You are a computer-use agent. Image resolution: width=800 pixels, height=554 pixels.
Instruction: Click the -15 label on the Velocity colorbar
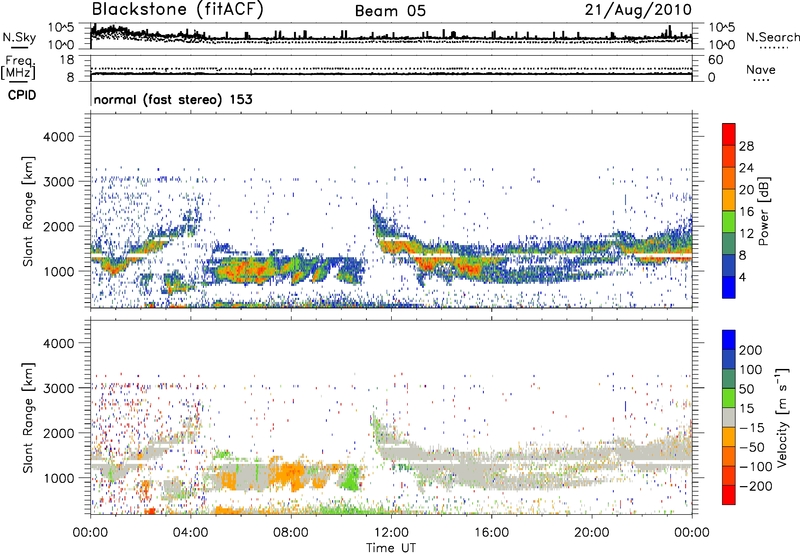[752, 427]
